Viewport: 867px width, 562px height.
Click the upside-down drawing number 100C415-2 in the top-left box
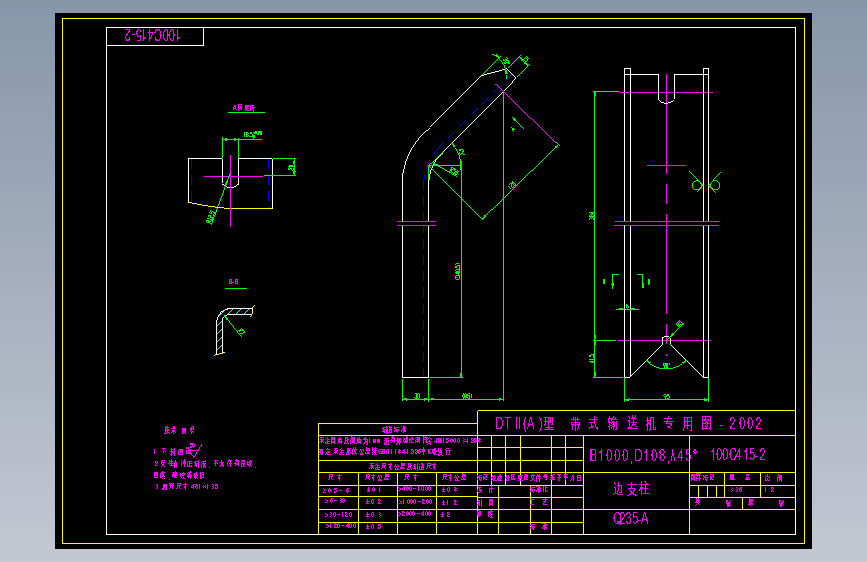click(x=152, y=35)
